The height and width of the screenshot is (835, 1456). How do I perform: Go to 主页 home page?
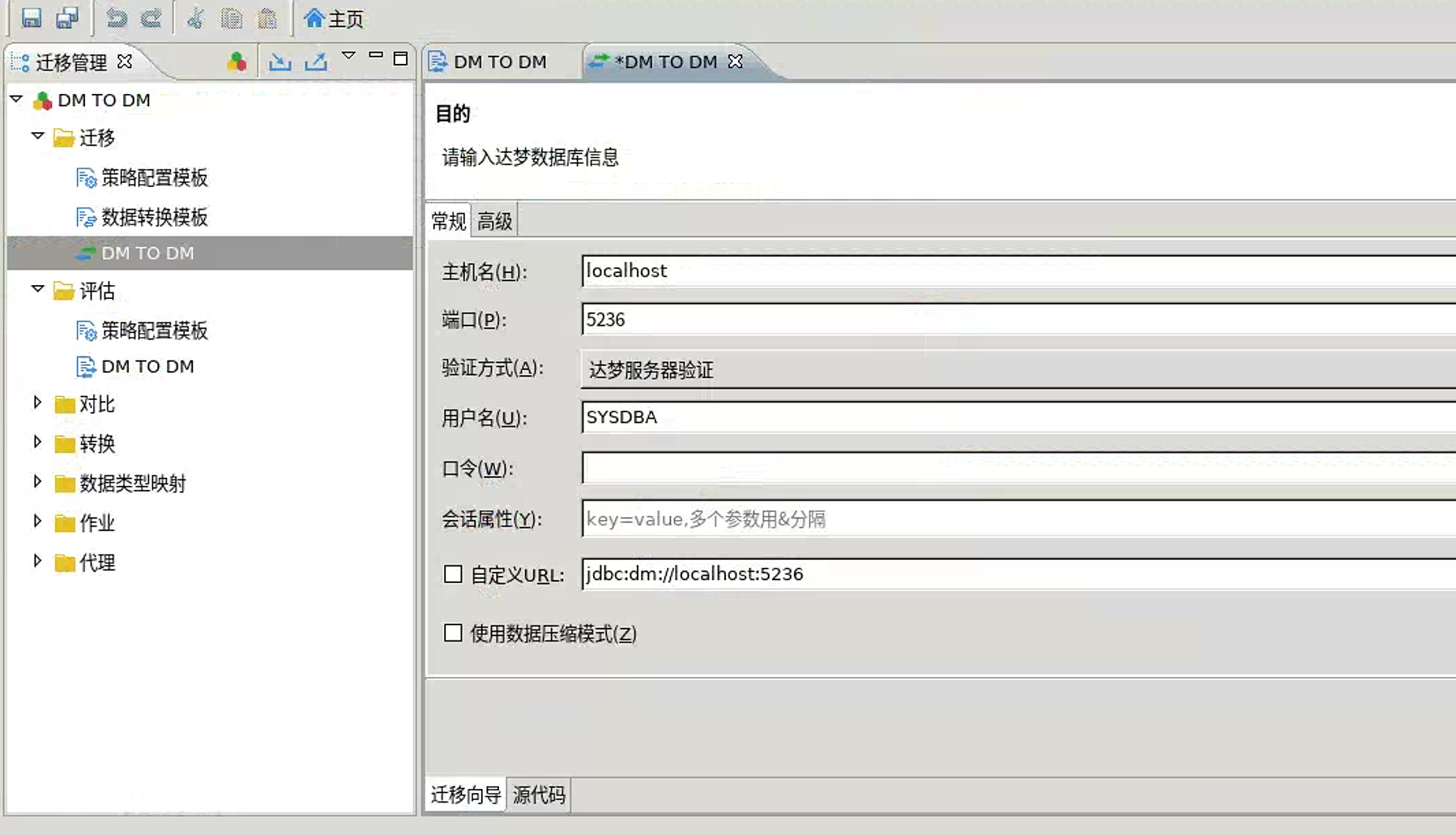click(334, 18)
